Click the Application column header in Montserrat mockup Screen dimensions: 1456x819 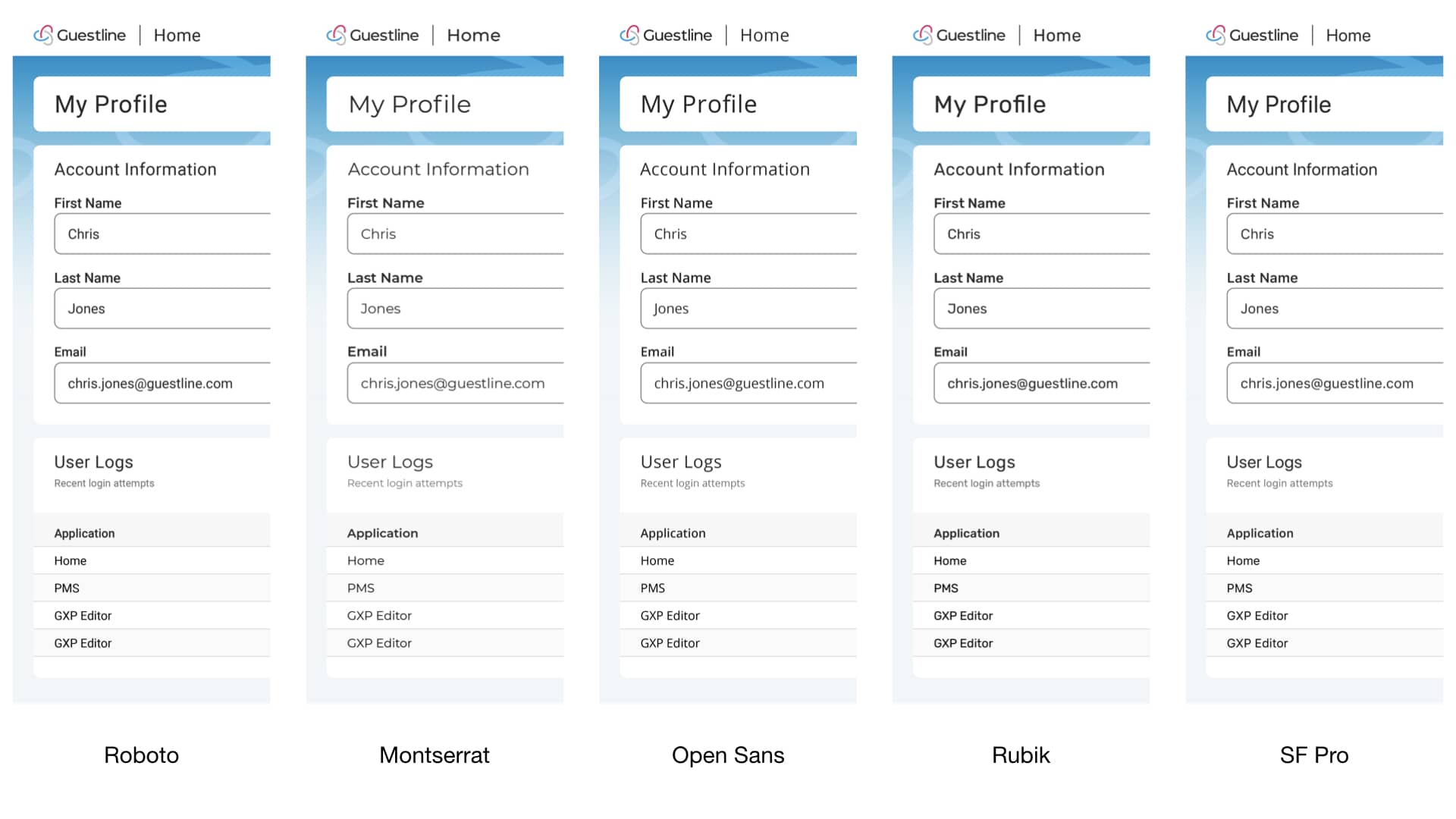click(x=382, y=533)
